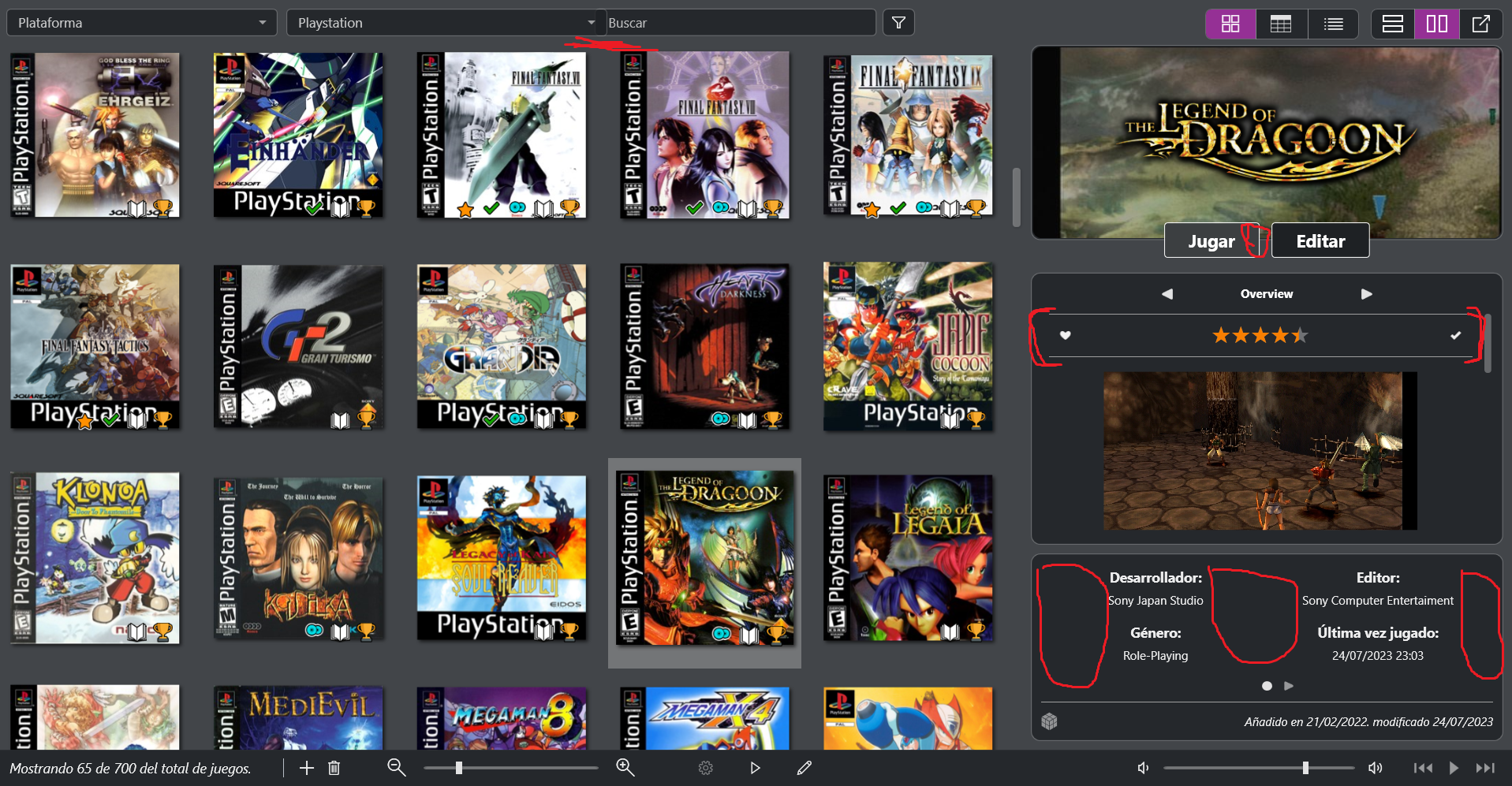The width and height of the screenshot is (1512, 786).
Task: Go to next Overview panel tab
Action: coord(1367,294)
